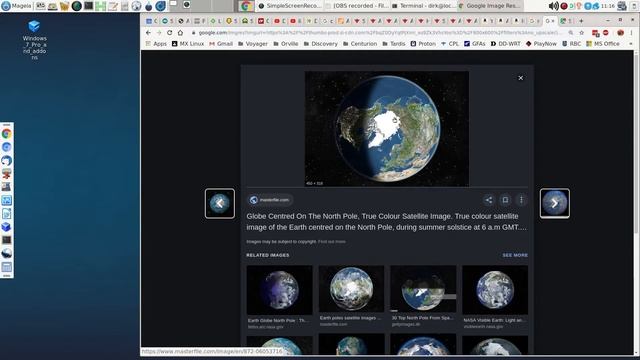Image resolution: width=640 pixels, height=360 pixels.
Task: Open the related image 'Earth poles satellite images'
Action: click(x=351, y=296)
